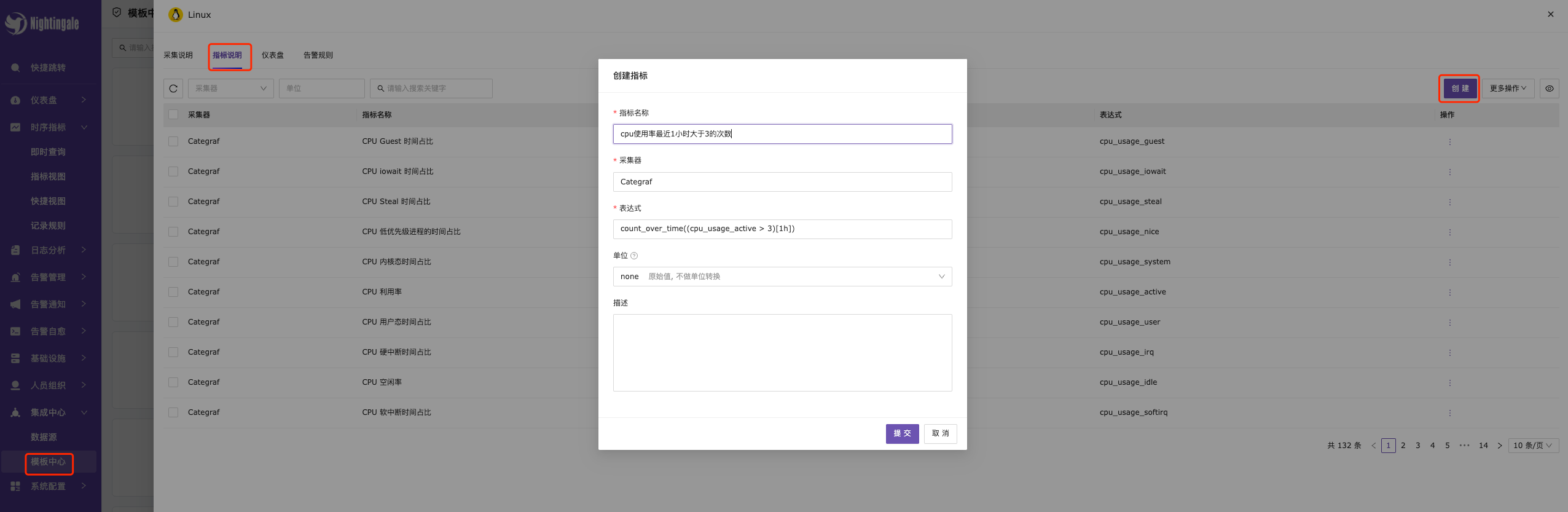The height and width of the screenshot is (512, 1568).
Task: Click into the 表达式 input field
Action: point(782,229)
